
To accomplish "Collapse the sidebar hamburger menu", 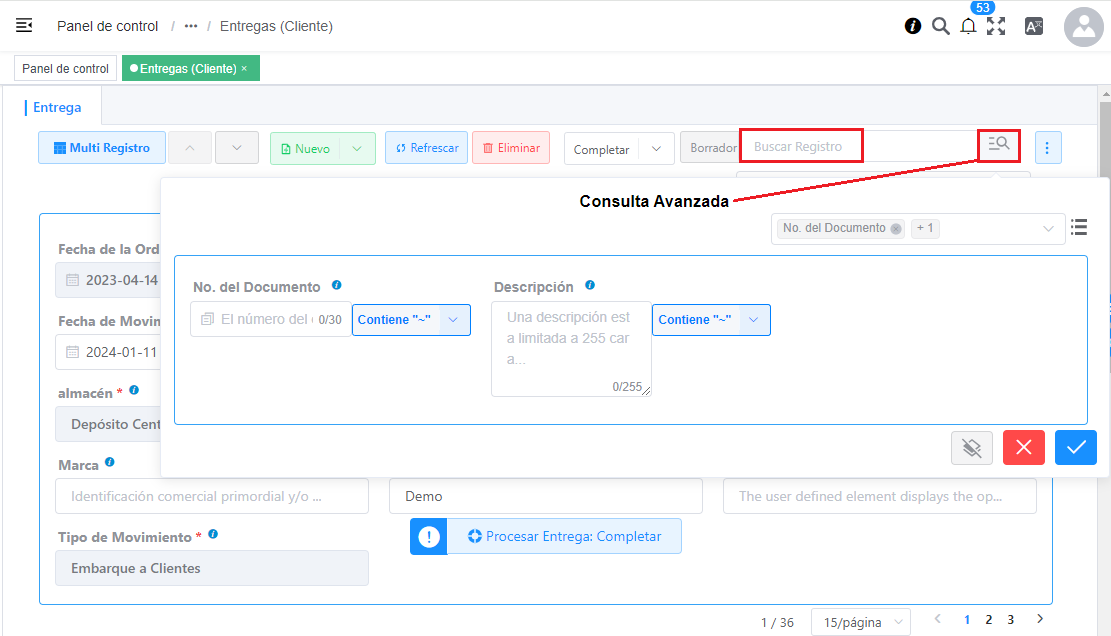I will 24,26.
